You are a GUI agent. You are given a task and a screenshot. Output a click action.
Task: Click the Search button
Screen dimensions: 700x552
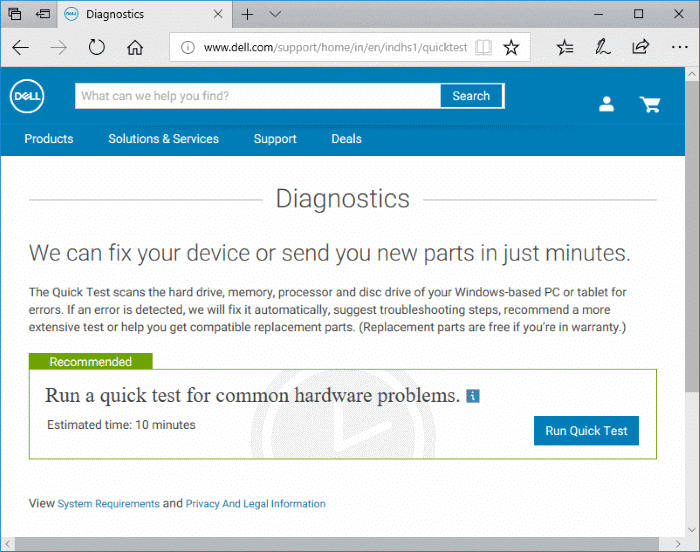coord(471,96)
